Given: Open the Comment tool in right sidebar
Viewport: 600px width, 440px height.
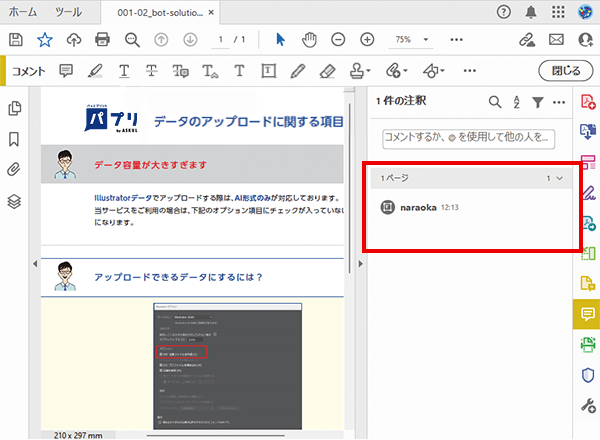Looking at the screenshot, I should 587,314.
